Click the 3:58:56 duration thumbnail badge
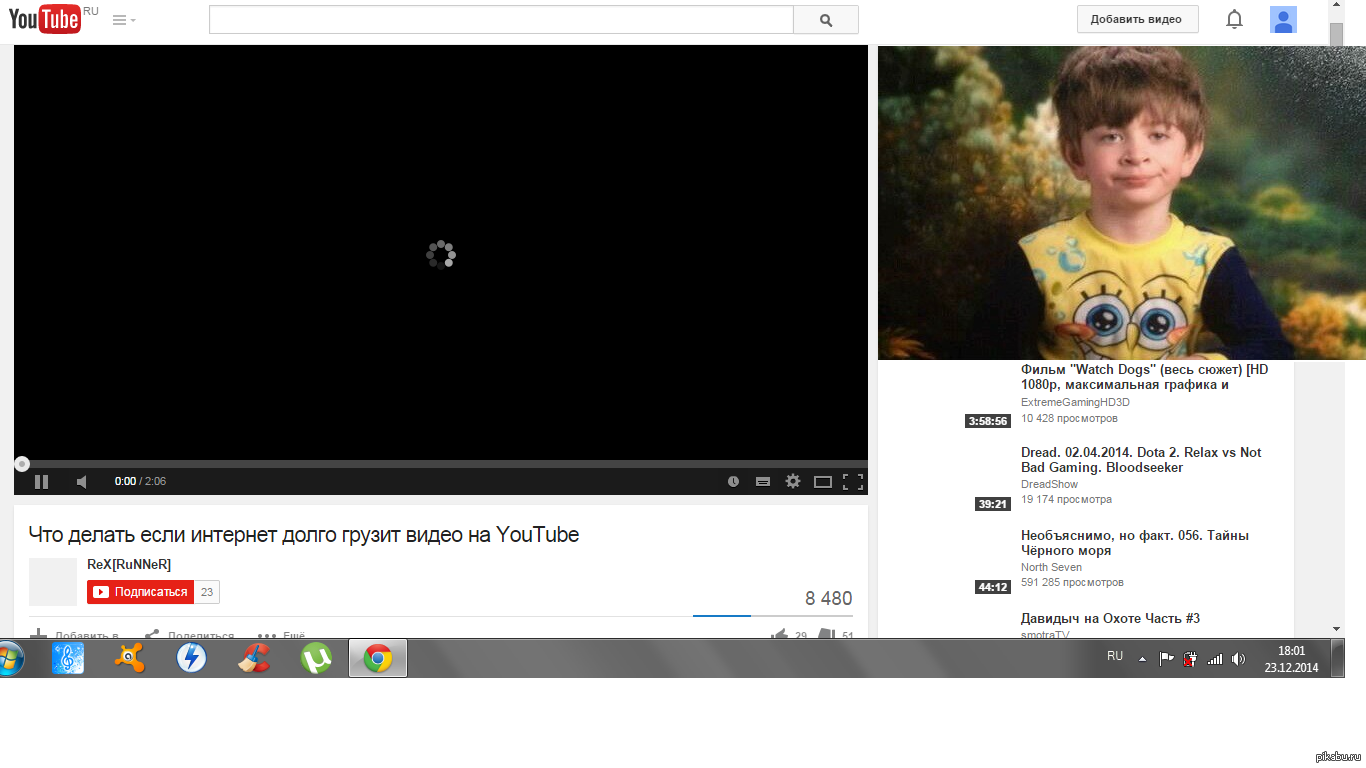The height and width of the screenshot is (768, 1366). pos(987,421)
